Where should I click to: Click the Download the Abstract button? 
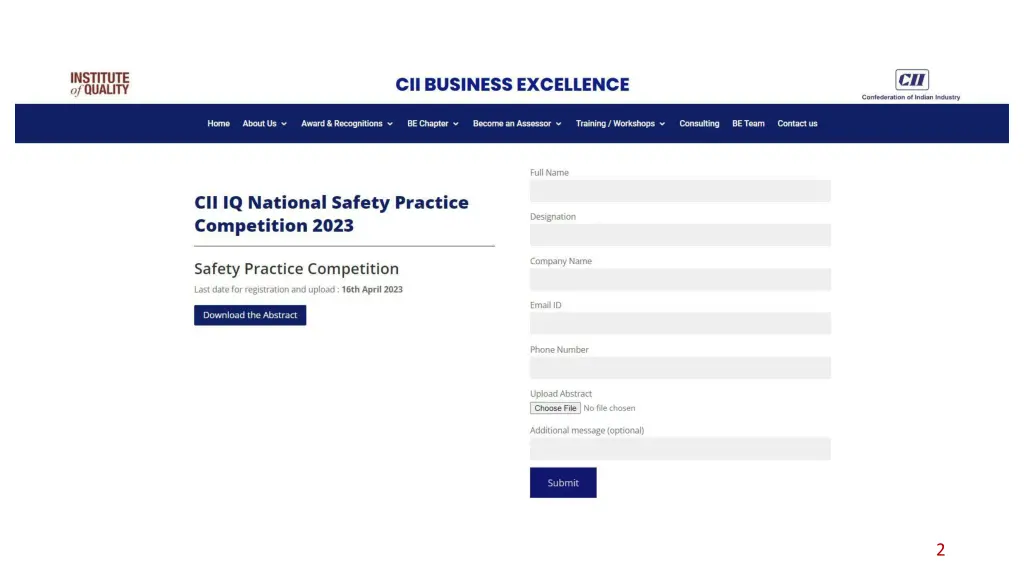coord(249,315)
